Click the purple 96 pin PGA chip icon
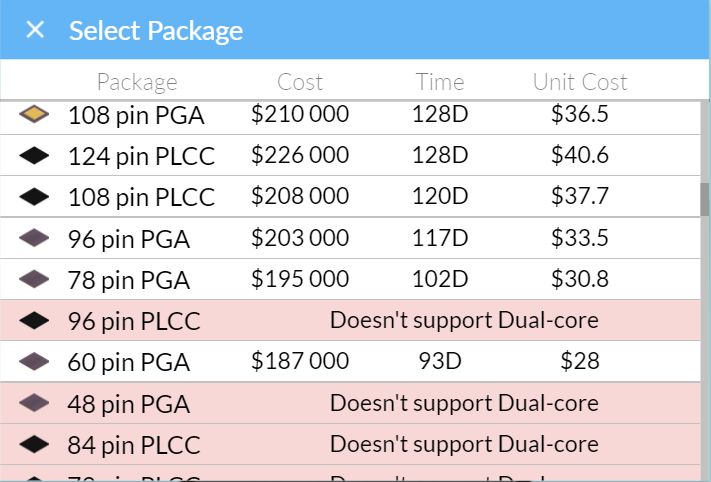 (x=34, y=238)
